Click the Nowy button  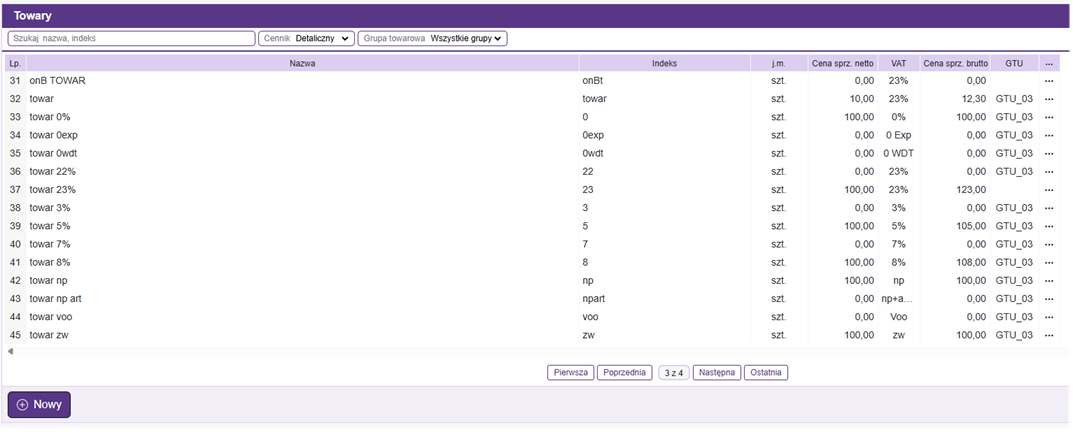tap(39, 405)
